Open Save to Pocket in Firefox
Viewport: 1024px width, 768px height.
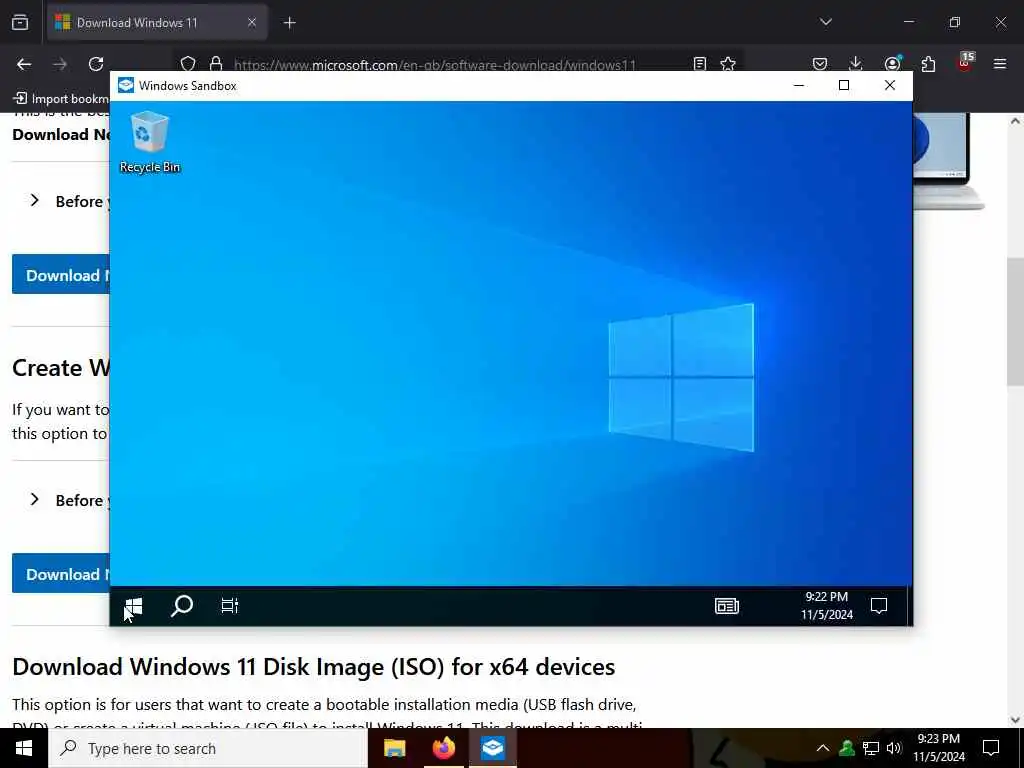(x=820, y=64)
